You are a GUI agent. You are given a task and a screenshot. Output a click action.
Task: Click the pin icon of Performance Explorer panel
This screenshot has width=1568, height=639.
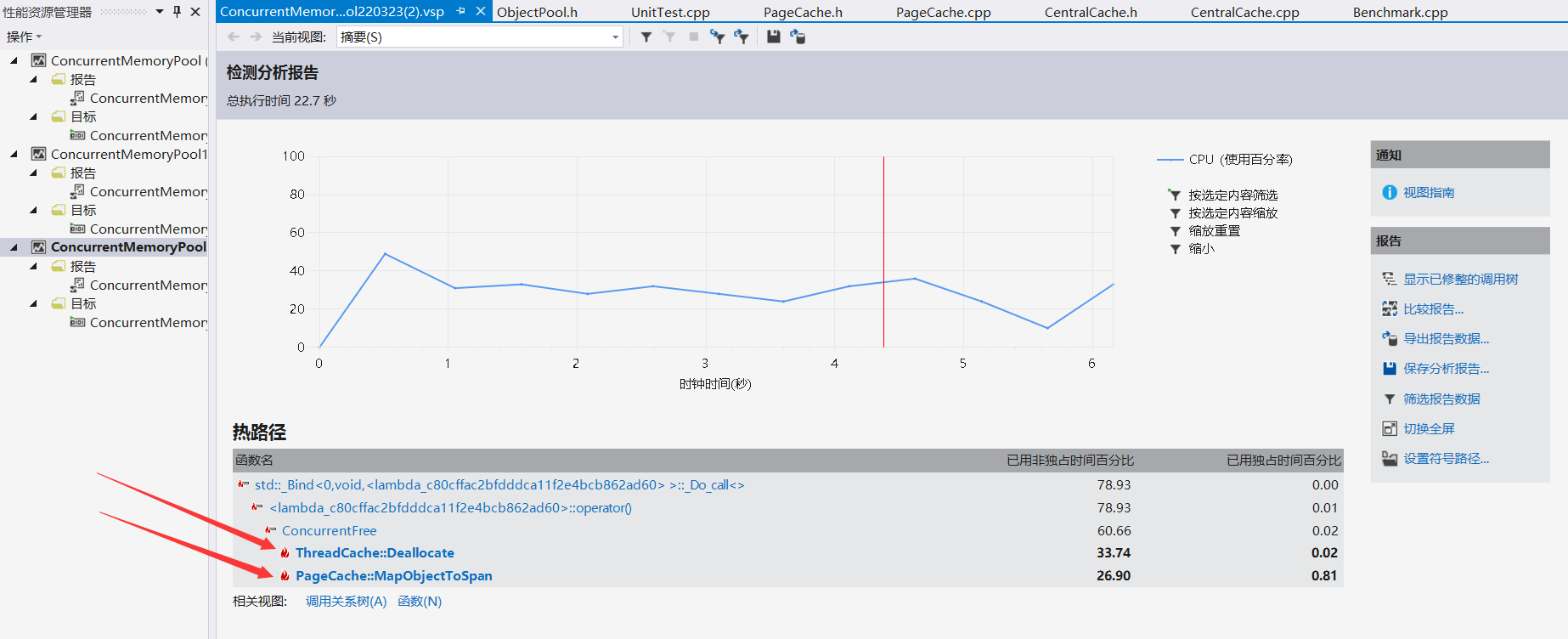(x=177, y=11)
